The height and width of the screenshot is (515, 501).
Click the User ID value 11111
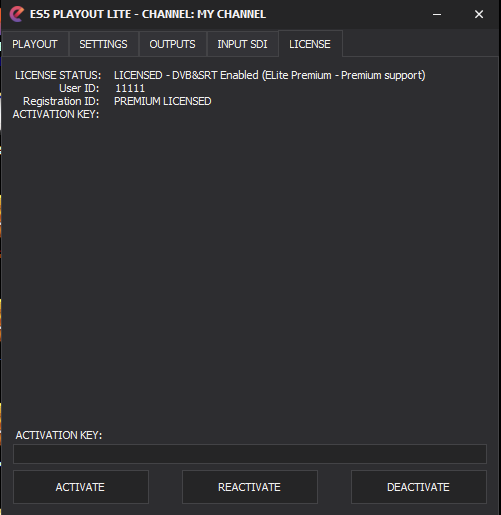pyautogui.click(x=130, y=88)
